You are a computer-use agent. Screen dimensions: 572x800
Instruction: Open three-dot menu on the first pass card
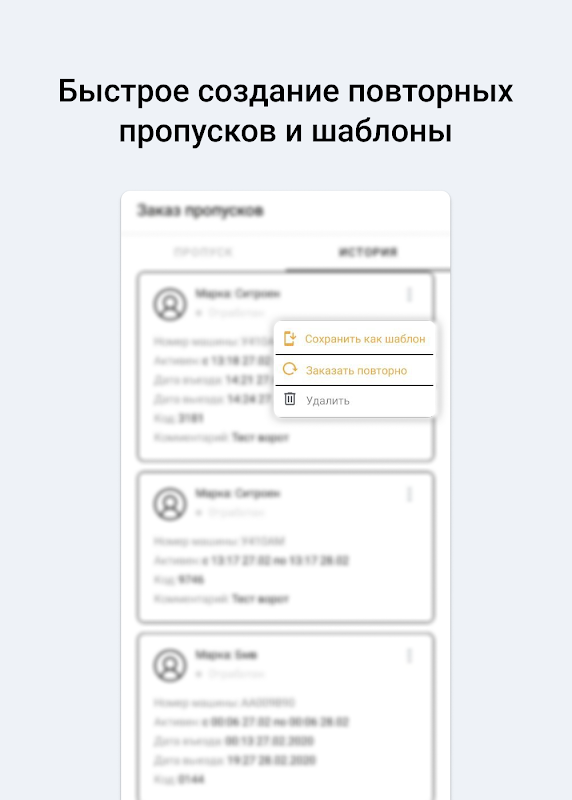(409, 294)
